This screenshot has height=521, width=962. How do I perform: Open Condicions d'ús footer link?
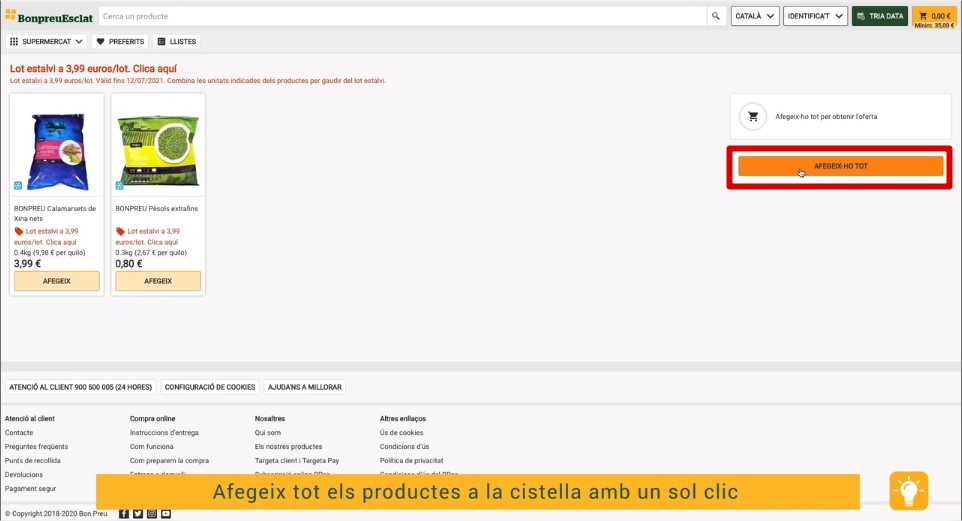coord(404,447)
